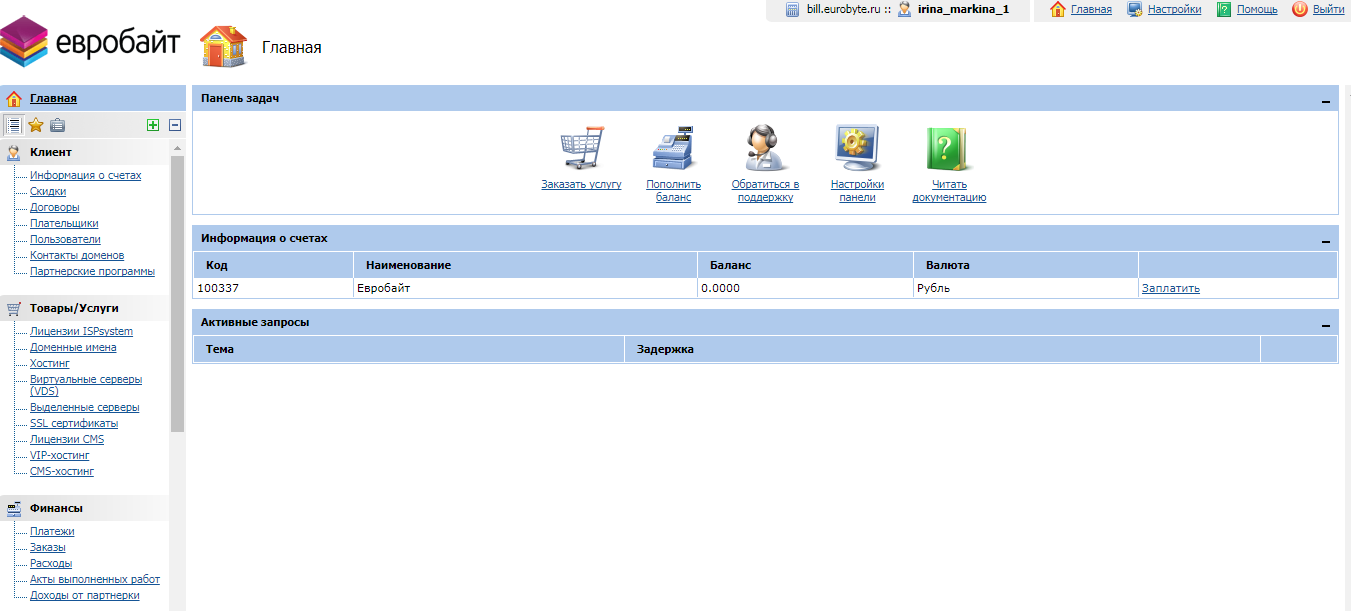Open Скидки in the sidebar
Image resolution: width=1351 pixels, height=611 pixels.
[48, 191]
